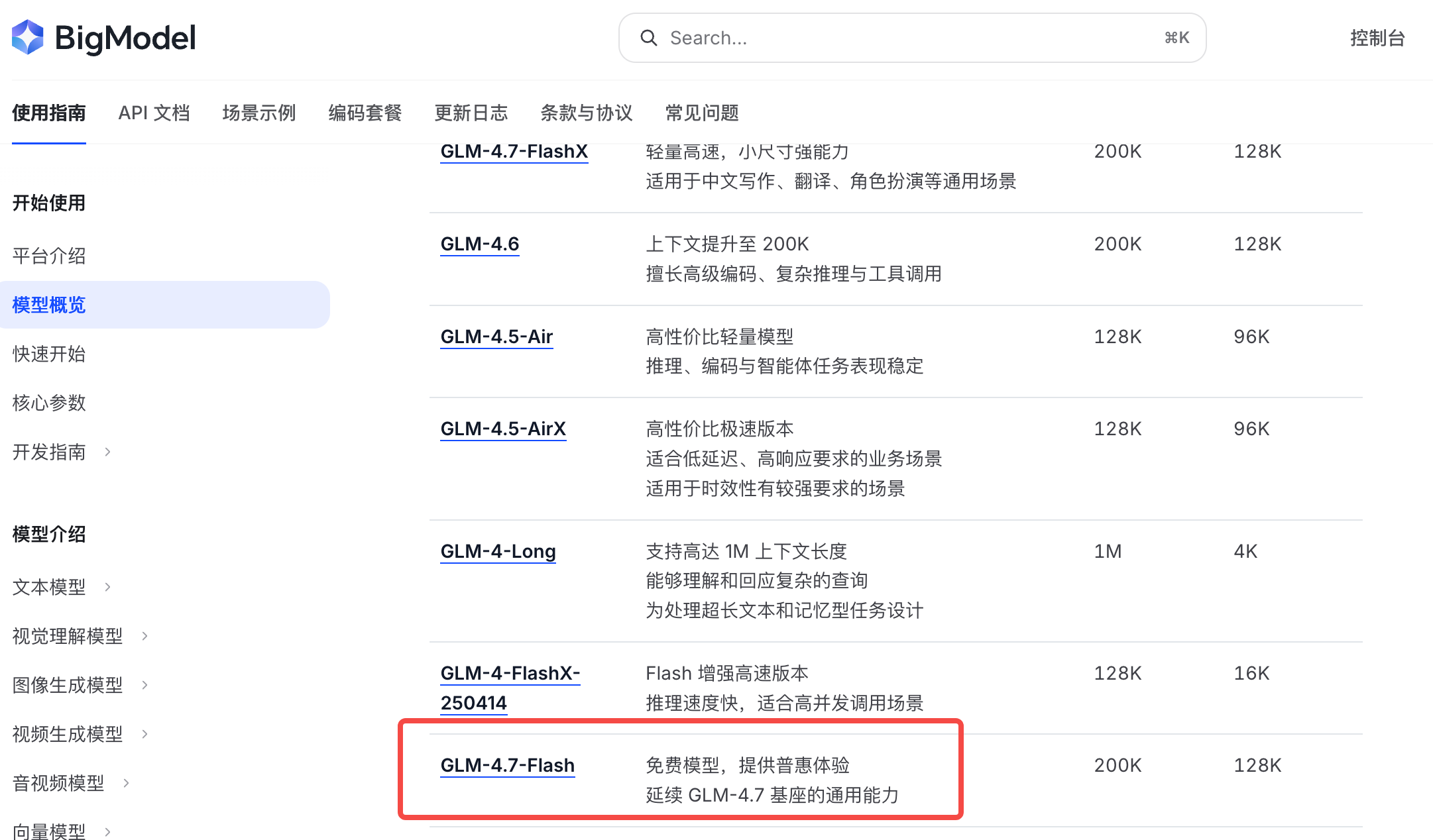Click the text 适合低延迟、高响应要求的业务场景

click(x=794, y=458)
